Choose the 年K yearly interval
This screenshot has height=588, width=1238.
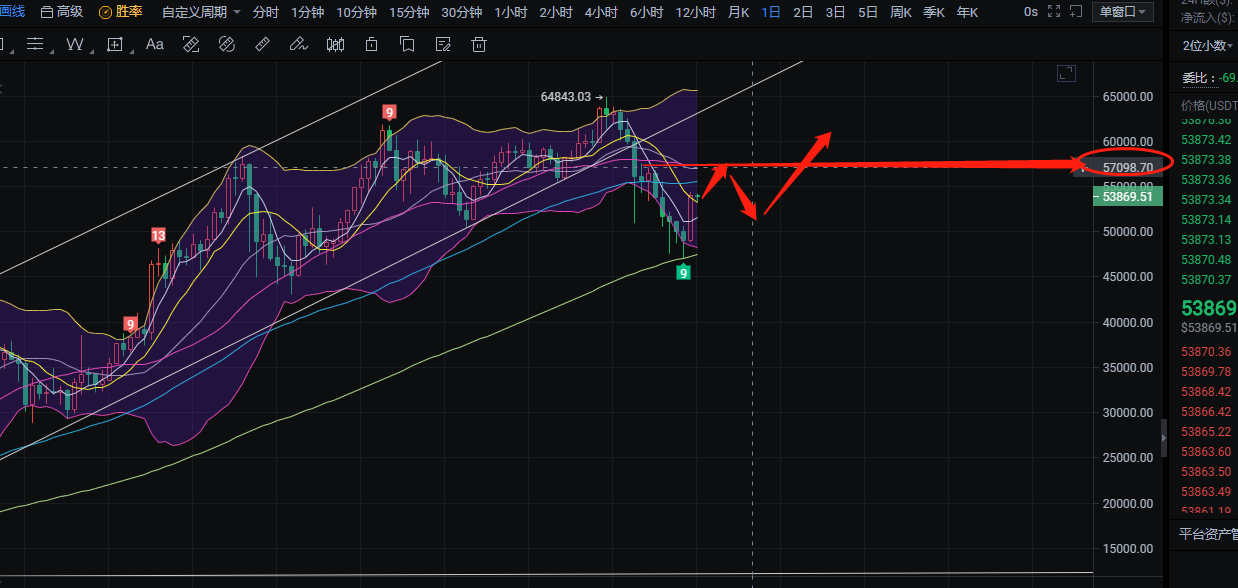[967, 12]
